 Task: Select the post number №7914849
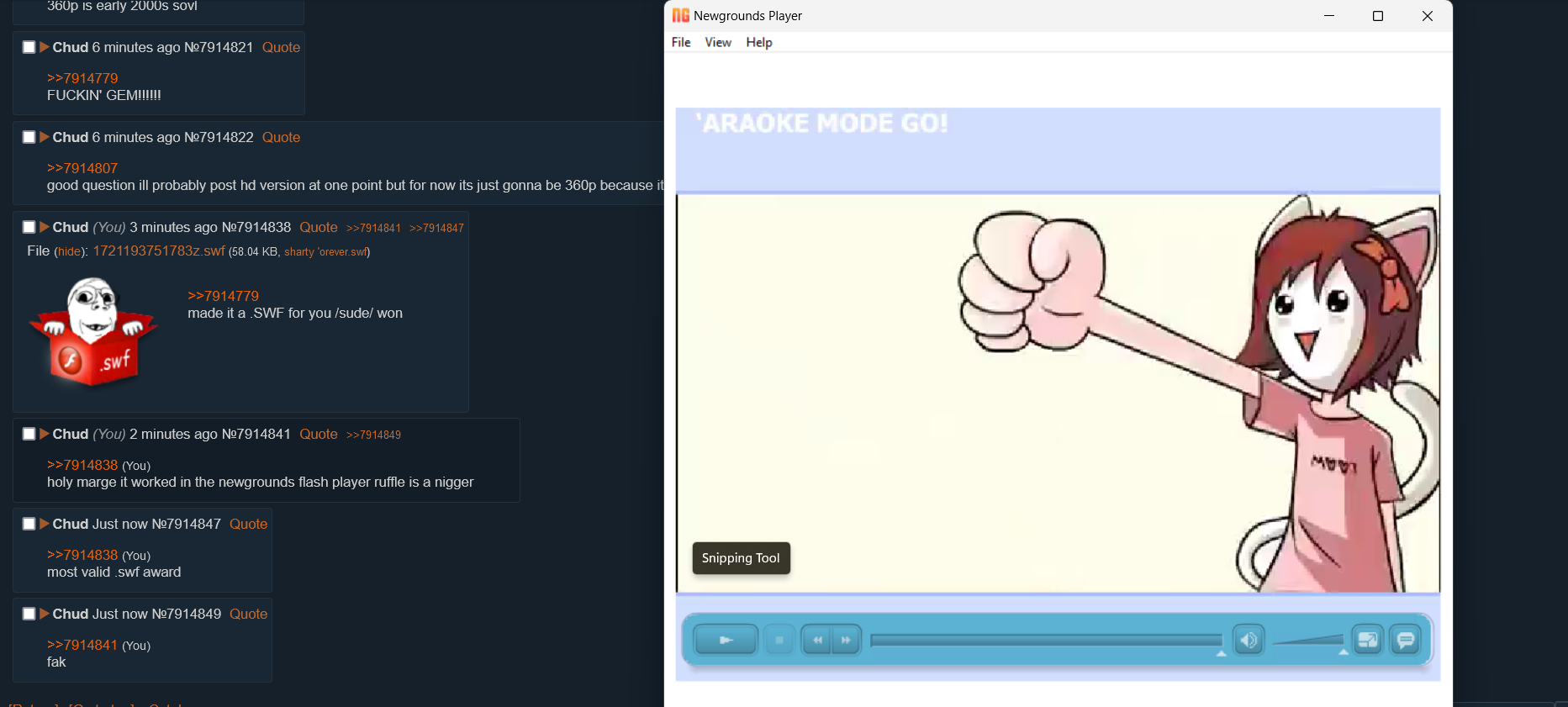tap(187, 614)
